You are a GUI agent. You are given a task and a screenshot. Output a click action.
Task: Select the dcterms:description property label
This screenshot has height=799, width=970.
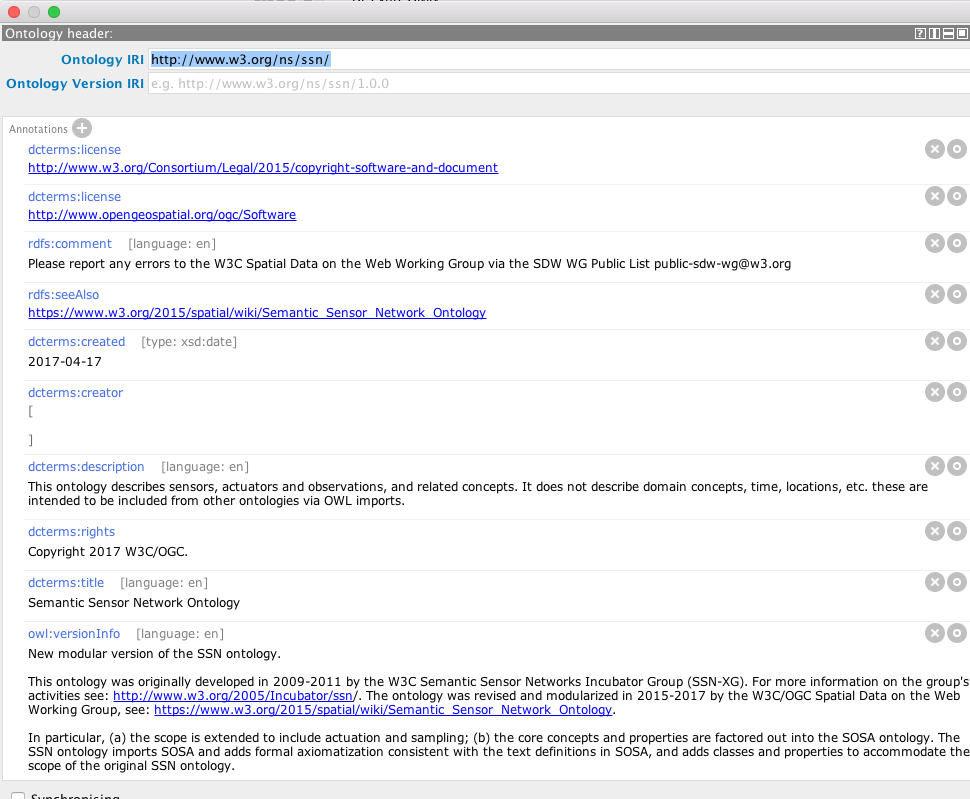(86, 467)
